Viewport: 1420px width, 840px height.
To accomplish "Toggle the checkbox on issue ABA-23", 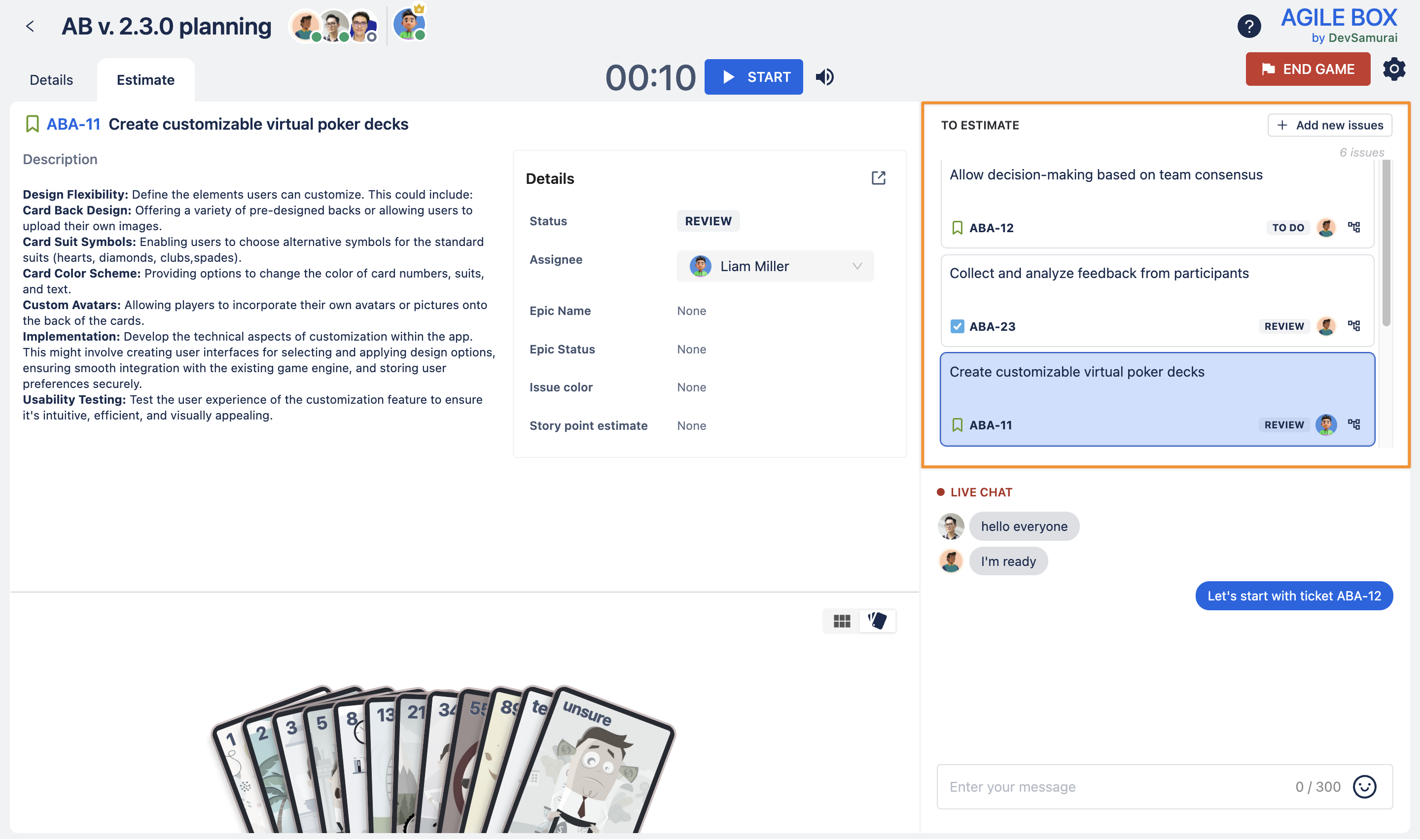I will point(958,326).
